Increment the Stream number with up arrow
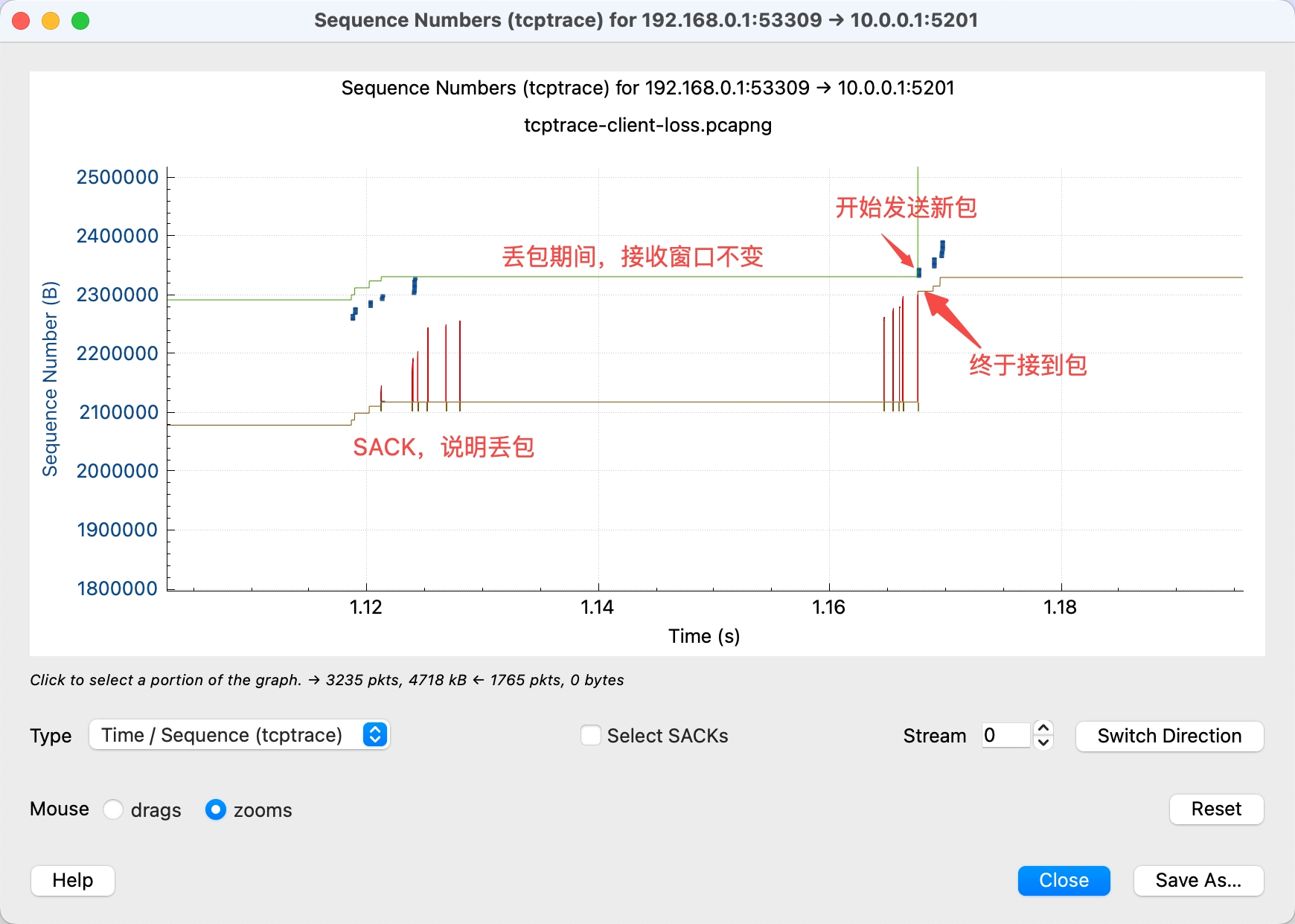Viewport: 1295px width, 924px height. coord(1043,728)
